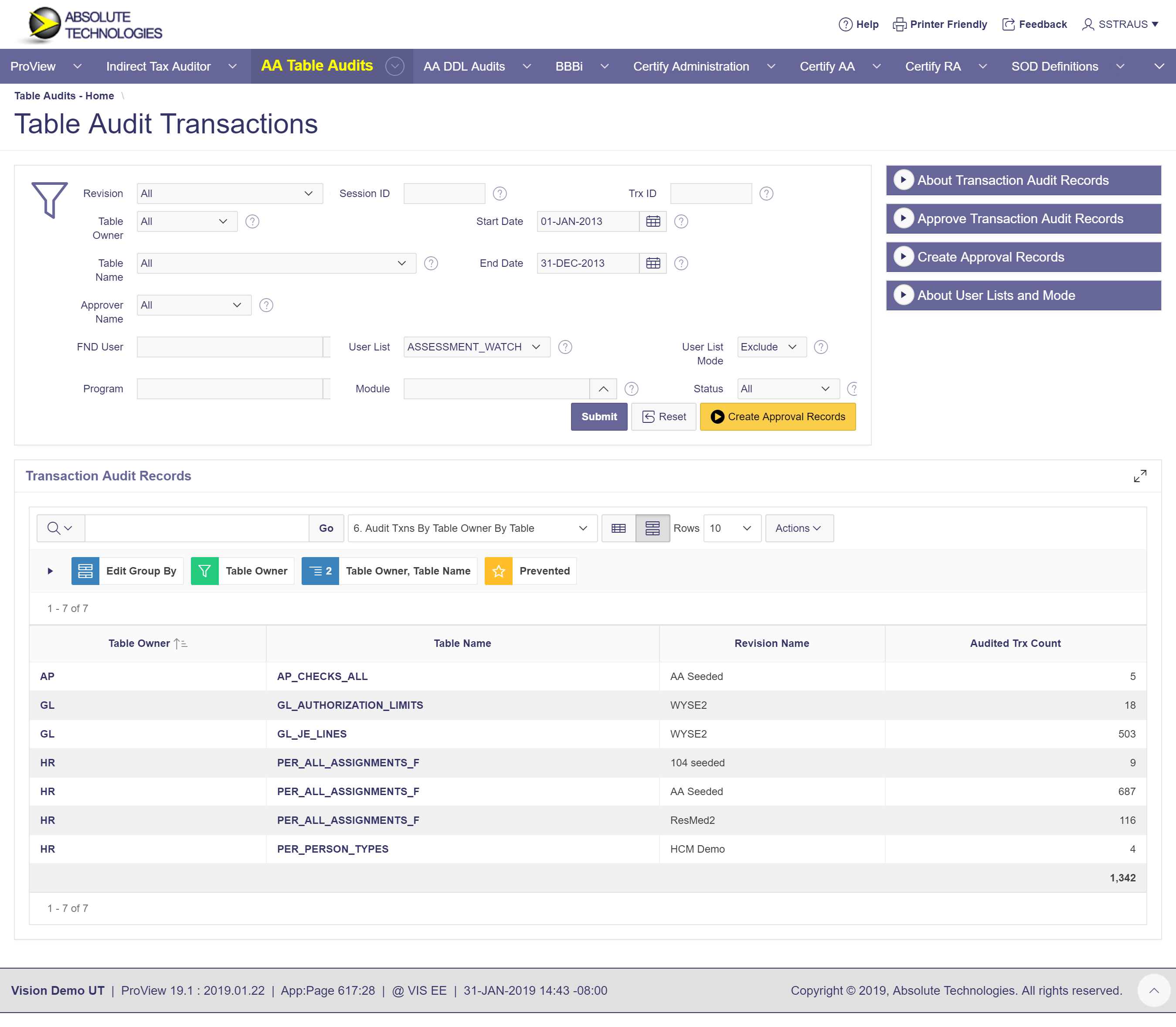Open the User List Mode dropdown
The height and width of the screenshot is (1027, 1176).
click(772, 347)
